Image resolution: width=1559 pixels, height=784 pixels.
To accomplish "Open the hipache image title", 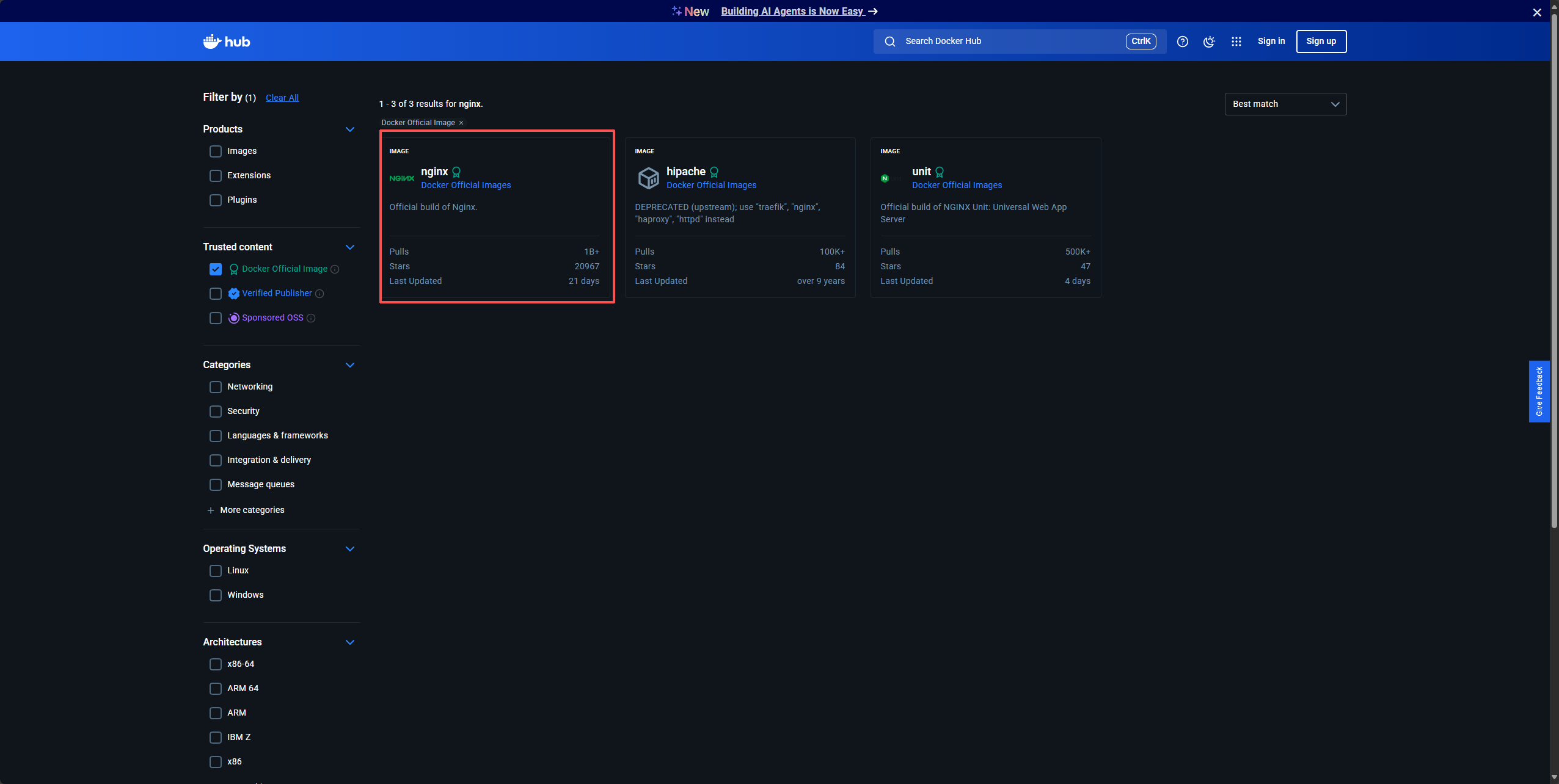I will (686, 172).
